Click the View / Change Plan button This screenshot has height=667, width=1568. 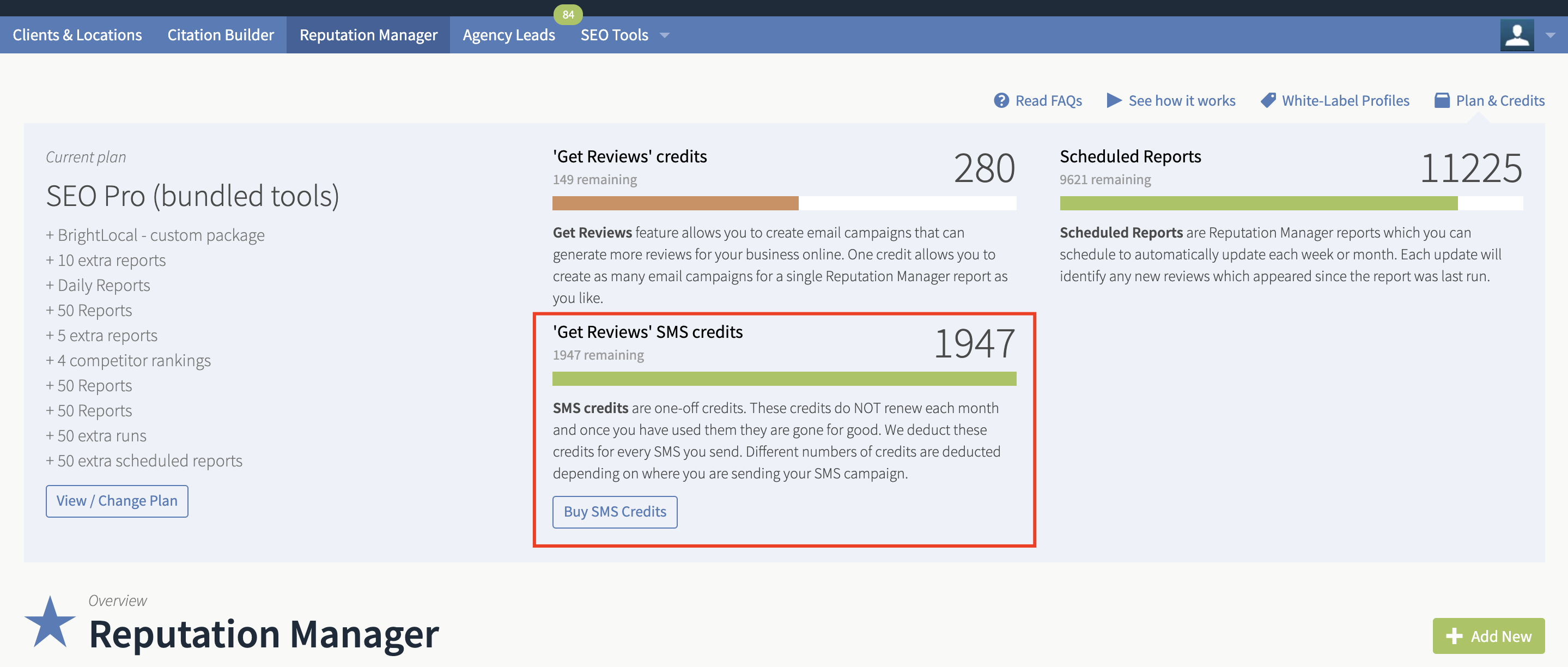click(x=117, y=501)
